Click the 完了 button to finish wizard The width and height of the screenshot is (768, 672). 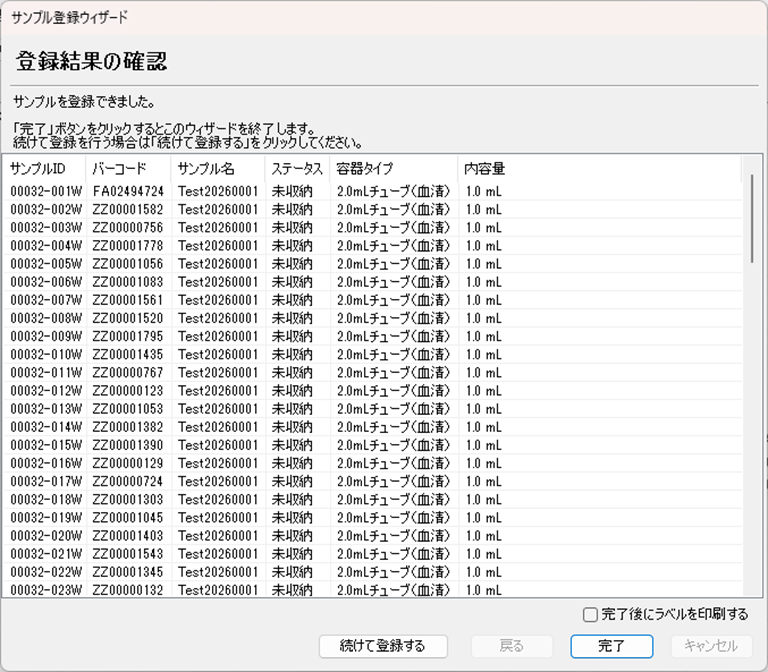(x=611, y=646)
